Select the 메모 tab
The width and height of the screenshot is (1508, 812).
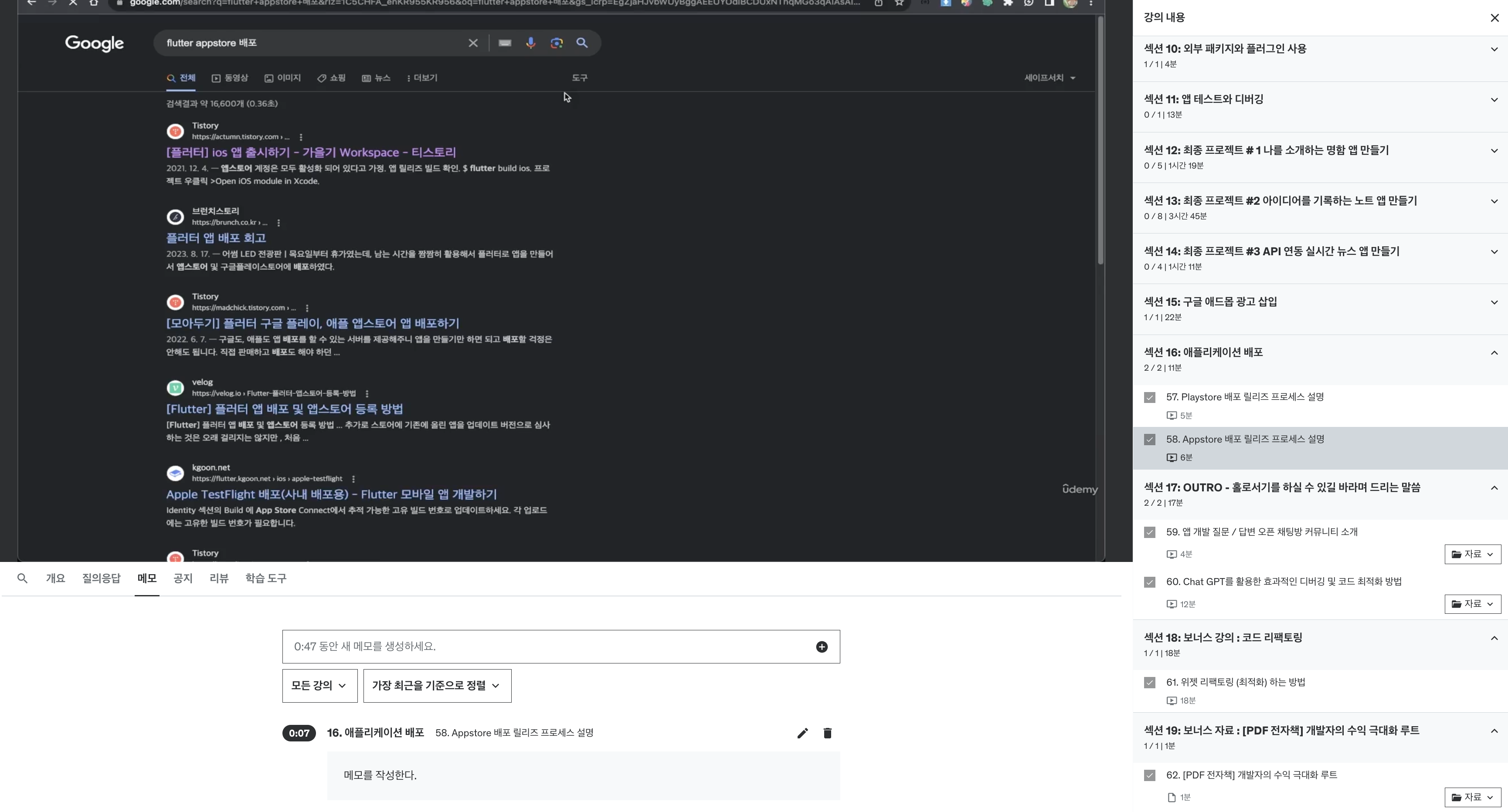pos(147,579)
